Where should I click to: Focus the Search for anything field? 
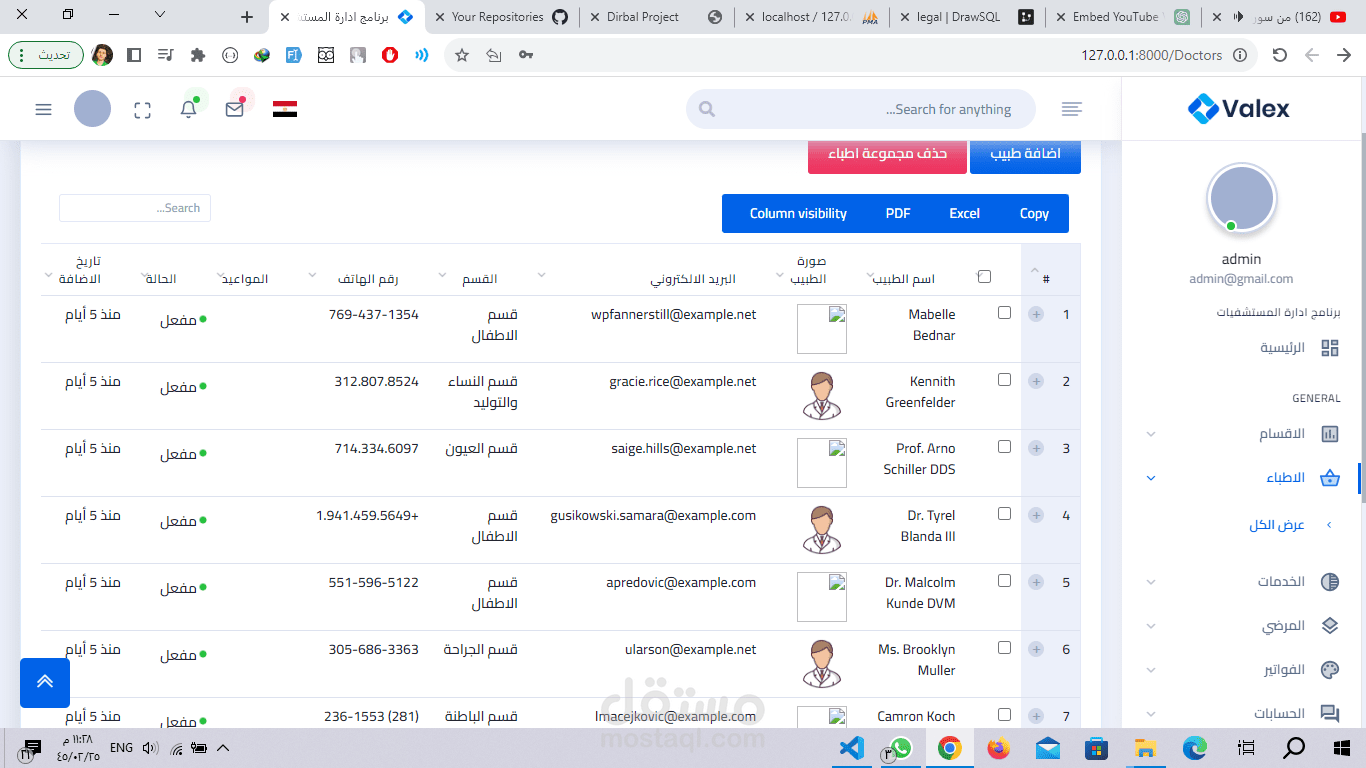tap(861, 109)
